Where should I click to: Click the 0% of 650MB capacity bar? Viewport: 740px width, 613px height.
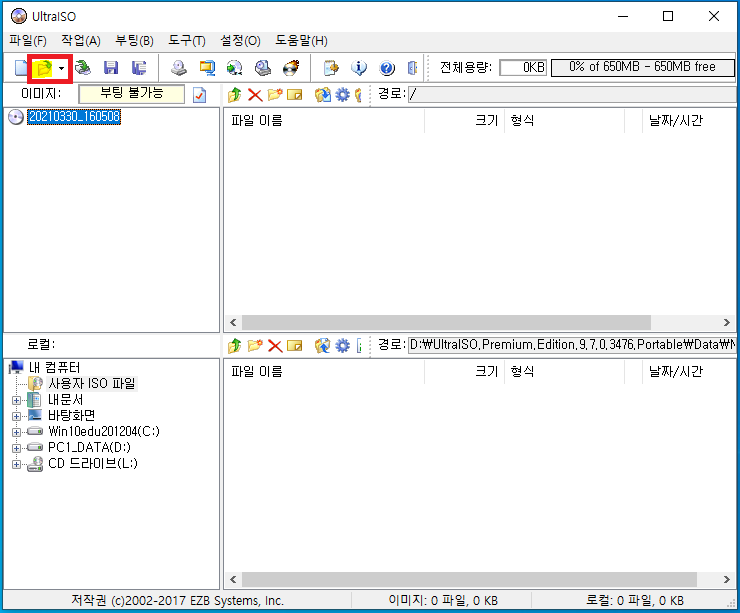click(x=642, y=67)
